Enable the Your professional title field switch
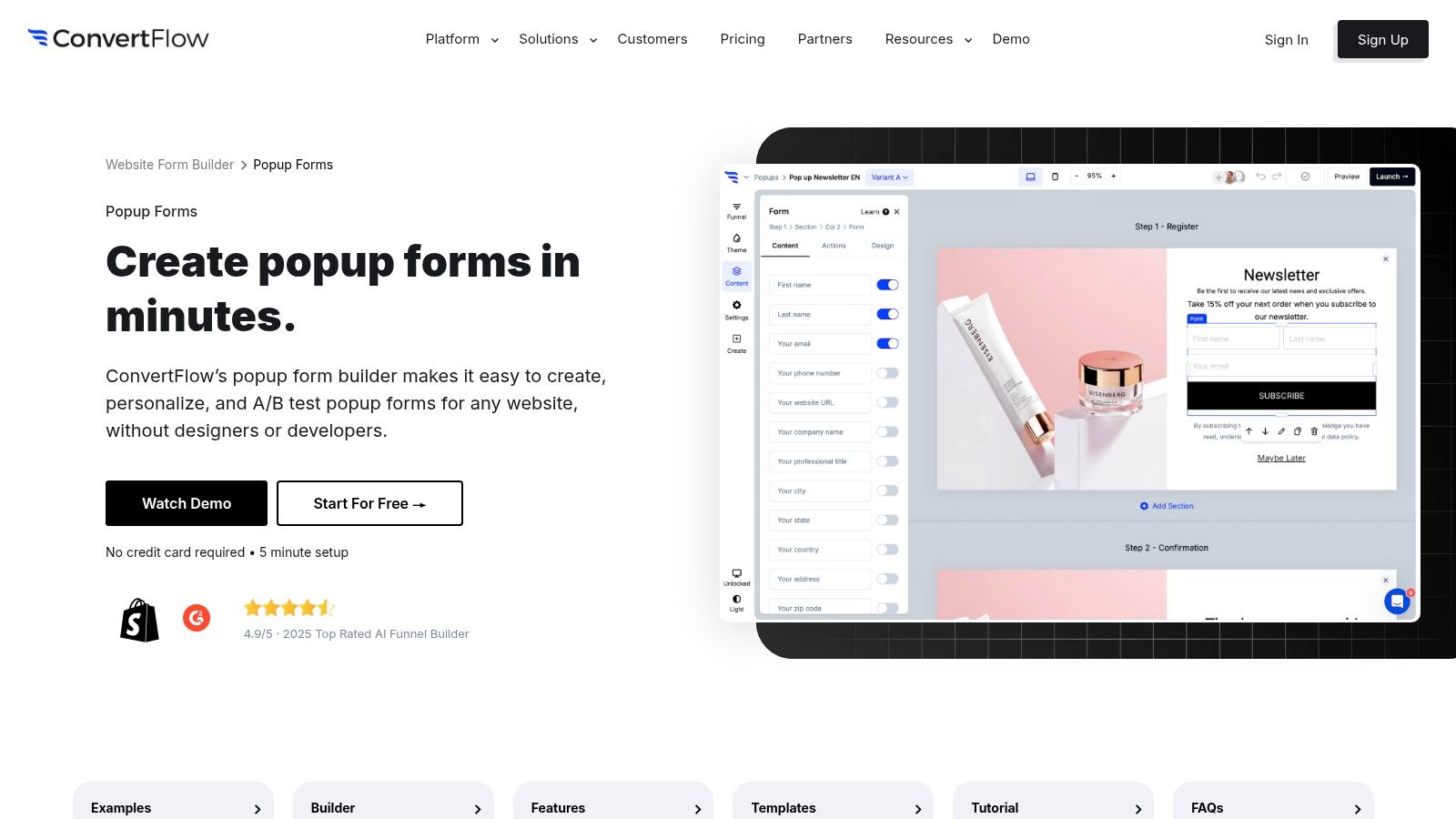The width and height of the screenshot is (1456, 819). tap(887, 461)
